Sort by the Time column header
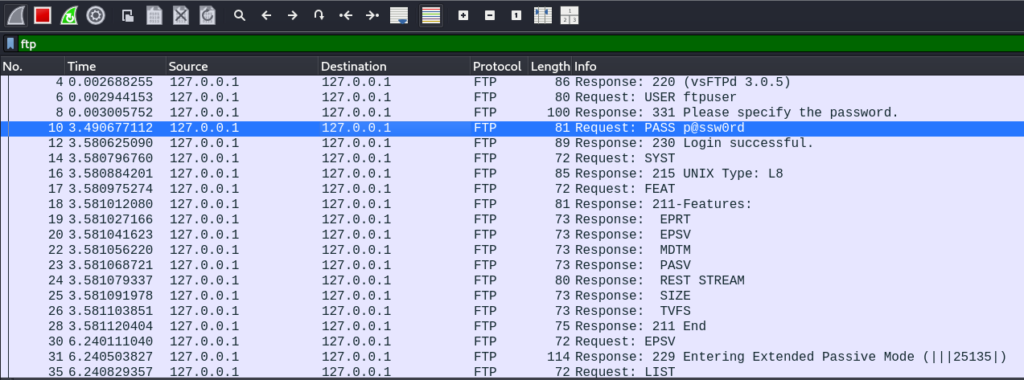 coord(116,66)
